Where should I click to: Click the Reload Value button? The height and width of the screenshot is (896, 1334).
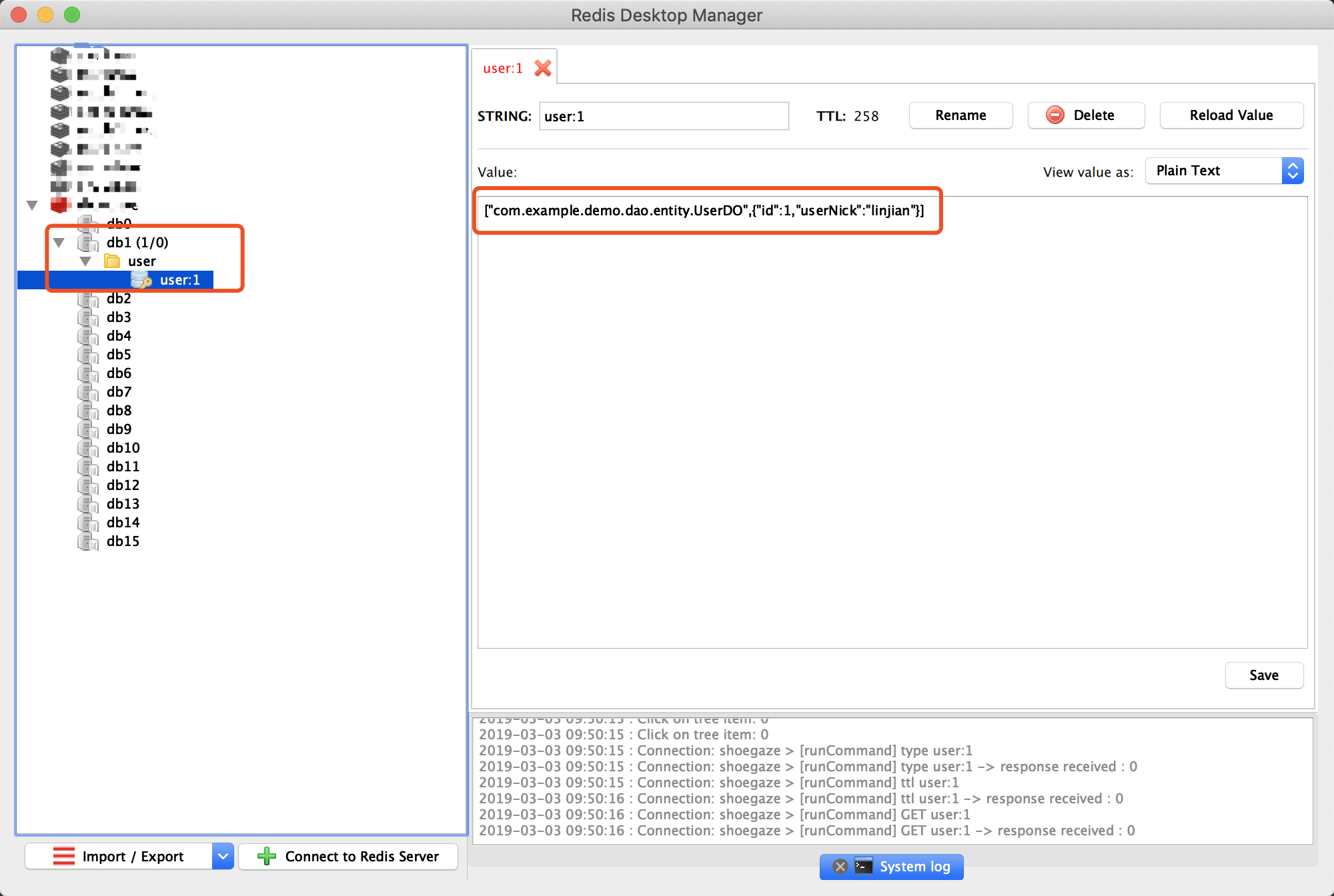pyautogui.click(x=1231, y=115)
